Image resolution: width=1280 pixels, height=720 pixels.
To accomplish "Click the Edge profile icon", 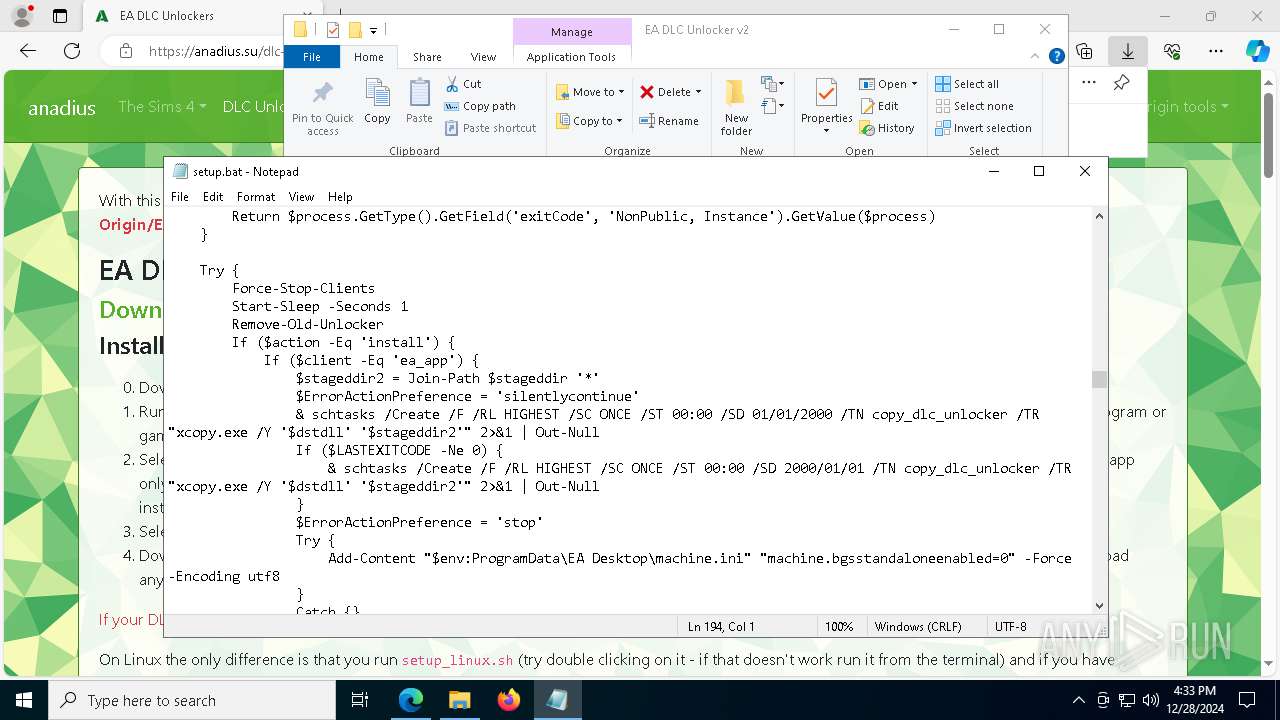I will coord(23,16).
